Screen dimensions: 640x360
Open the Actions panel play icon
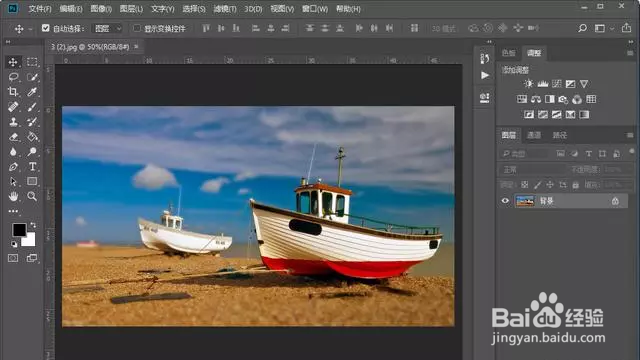tap(484, 75)
